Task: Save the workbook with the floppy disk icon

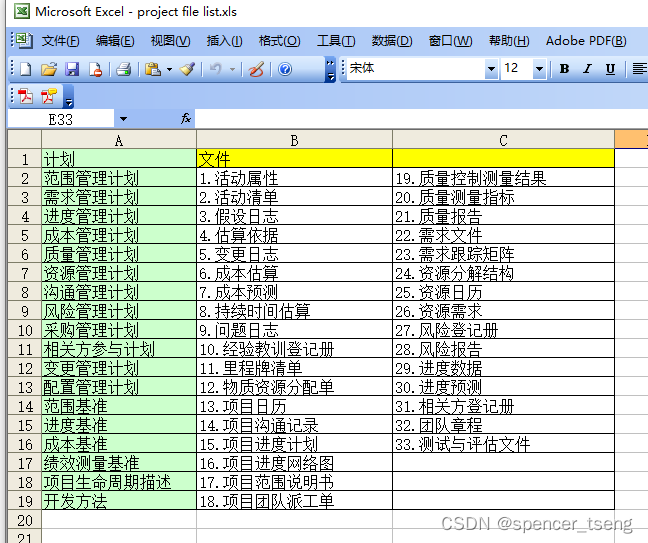Action: click(72, 69)
